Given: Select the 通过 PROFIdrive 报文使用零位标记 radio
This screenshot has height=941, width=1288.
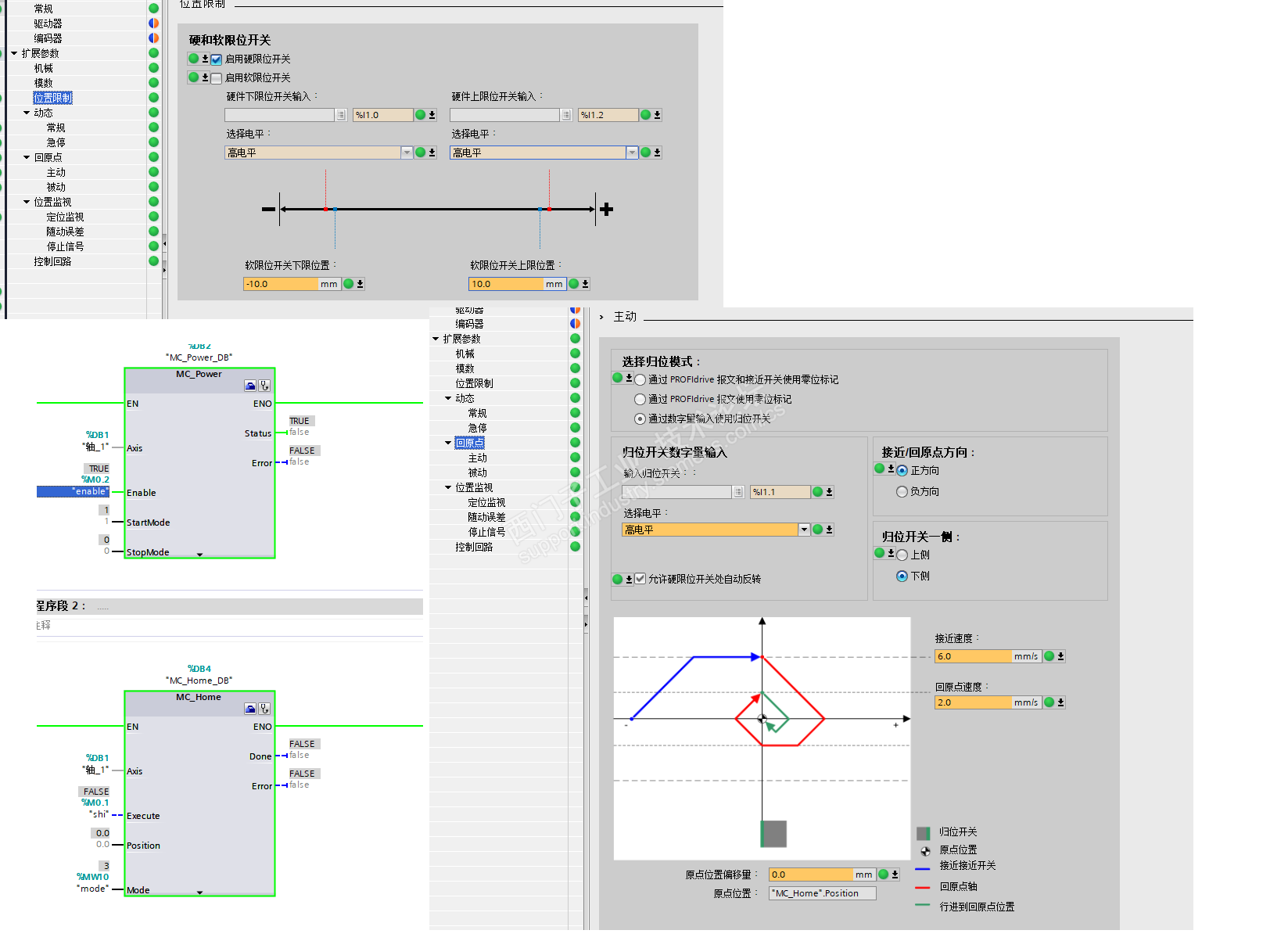Looking at the screenshot, I should click(640, 400).
